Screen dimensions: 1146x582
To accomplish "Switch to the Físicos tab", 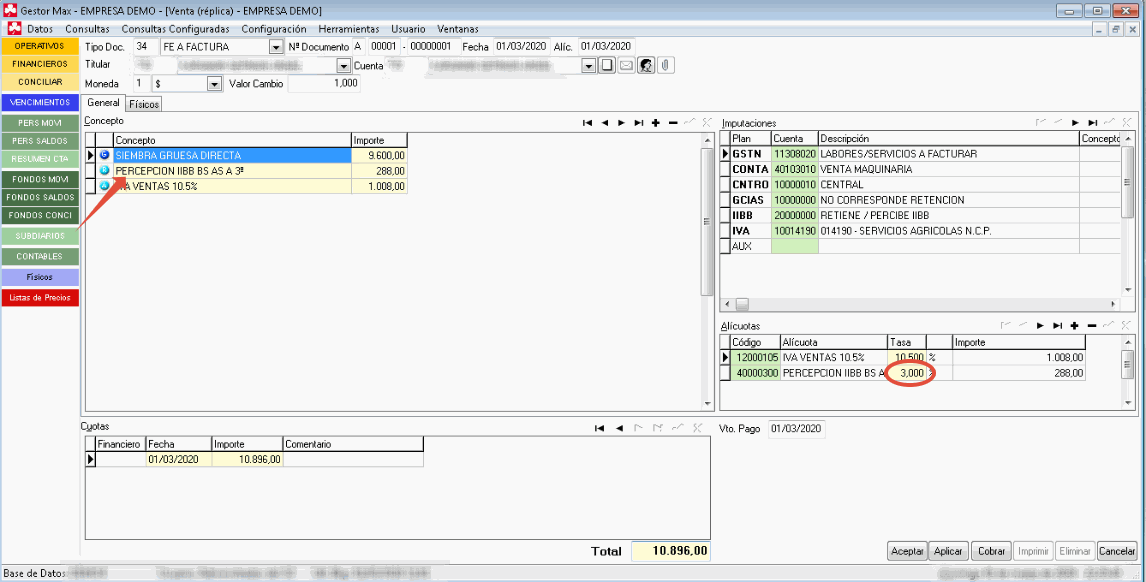I will coord(144,105).
